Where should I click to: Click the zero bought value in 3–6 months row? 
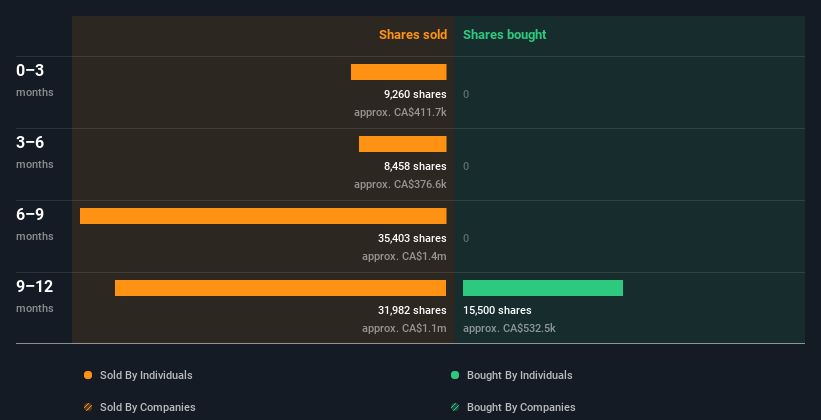(466, 167)
